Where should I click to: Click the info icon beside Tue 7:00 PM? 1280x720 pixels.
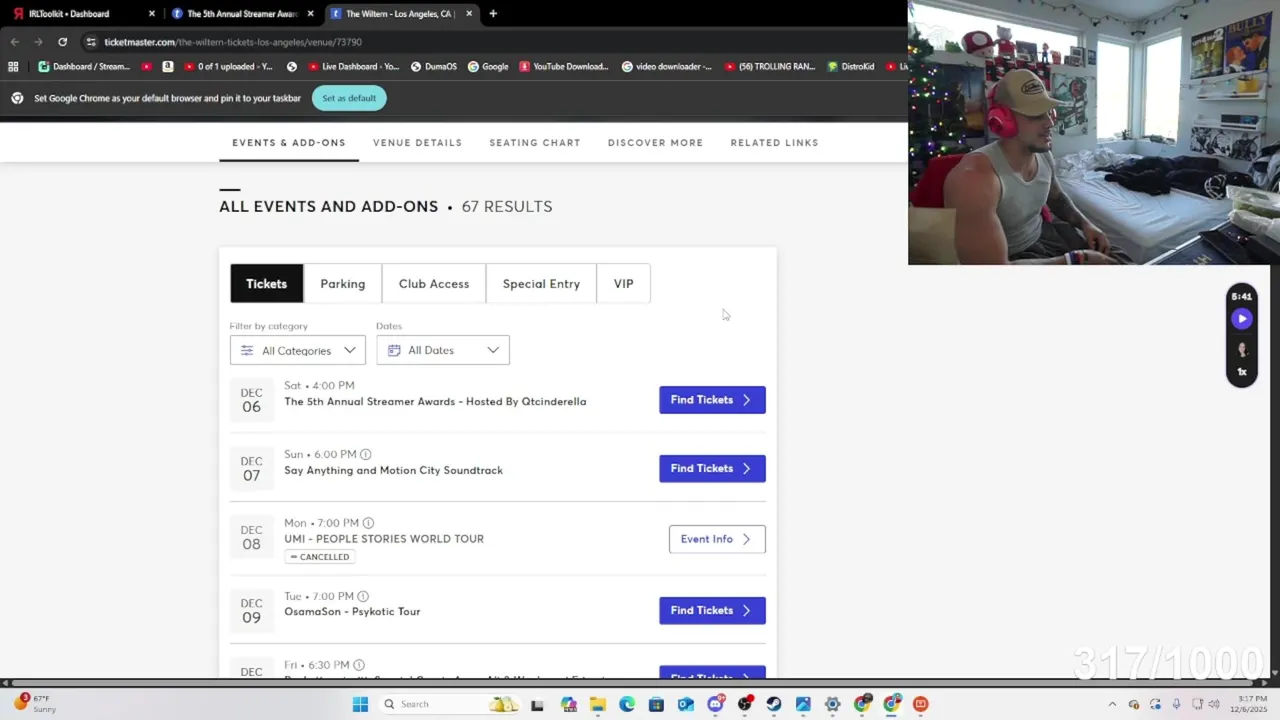[363, 596]
